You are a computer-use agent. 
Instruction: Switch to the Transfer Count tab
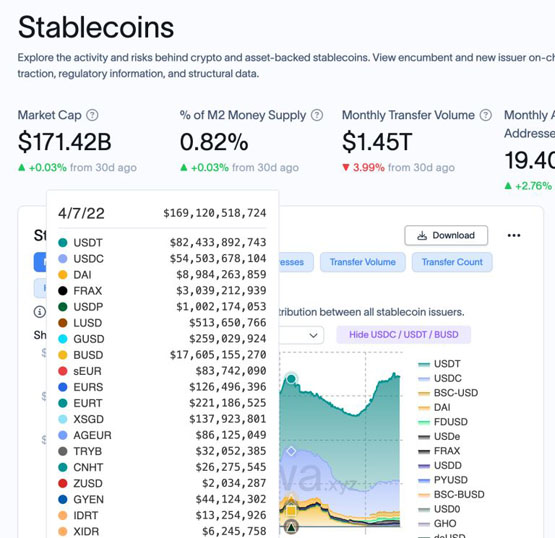(452, 262)
